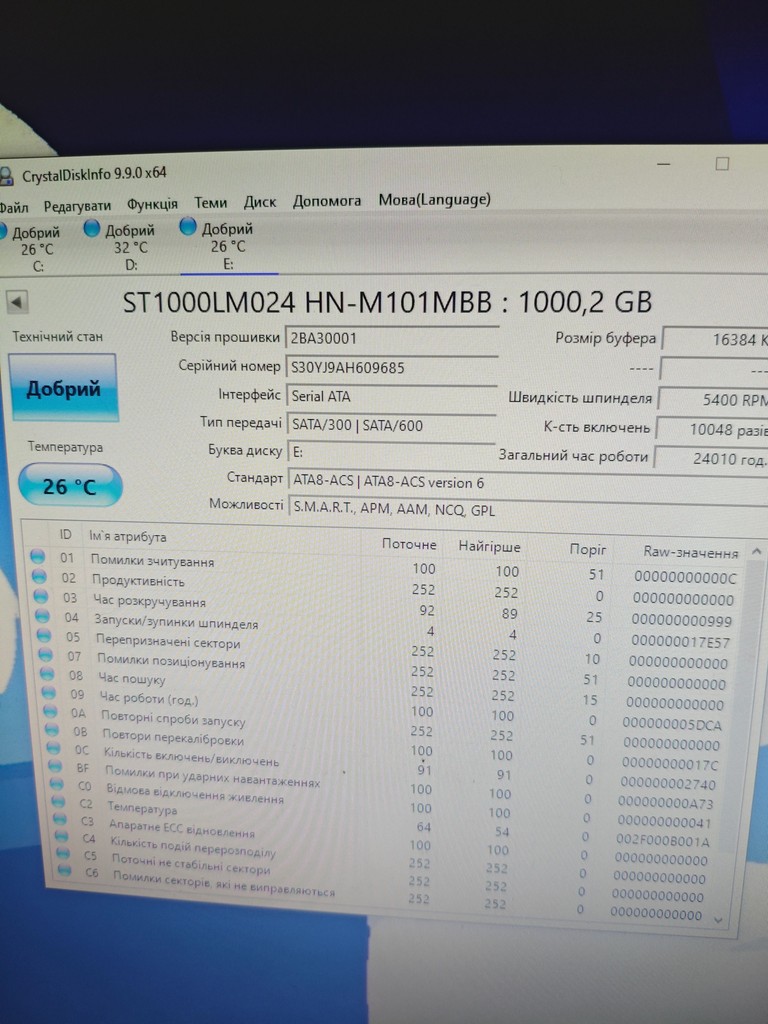This screenshot has width=768, height=1024.
Task: Click status icon of row BF Помилки при ударних
Action: tap(56, 765)
